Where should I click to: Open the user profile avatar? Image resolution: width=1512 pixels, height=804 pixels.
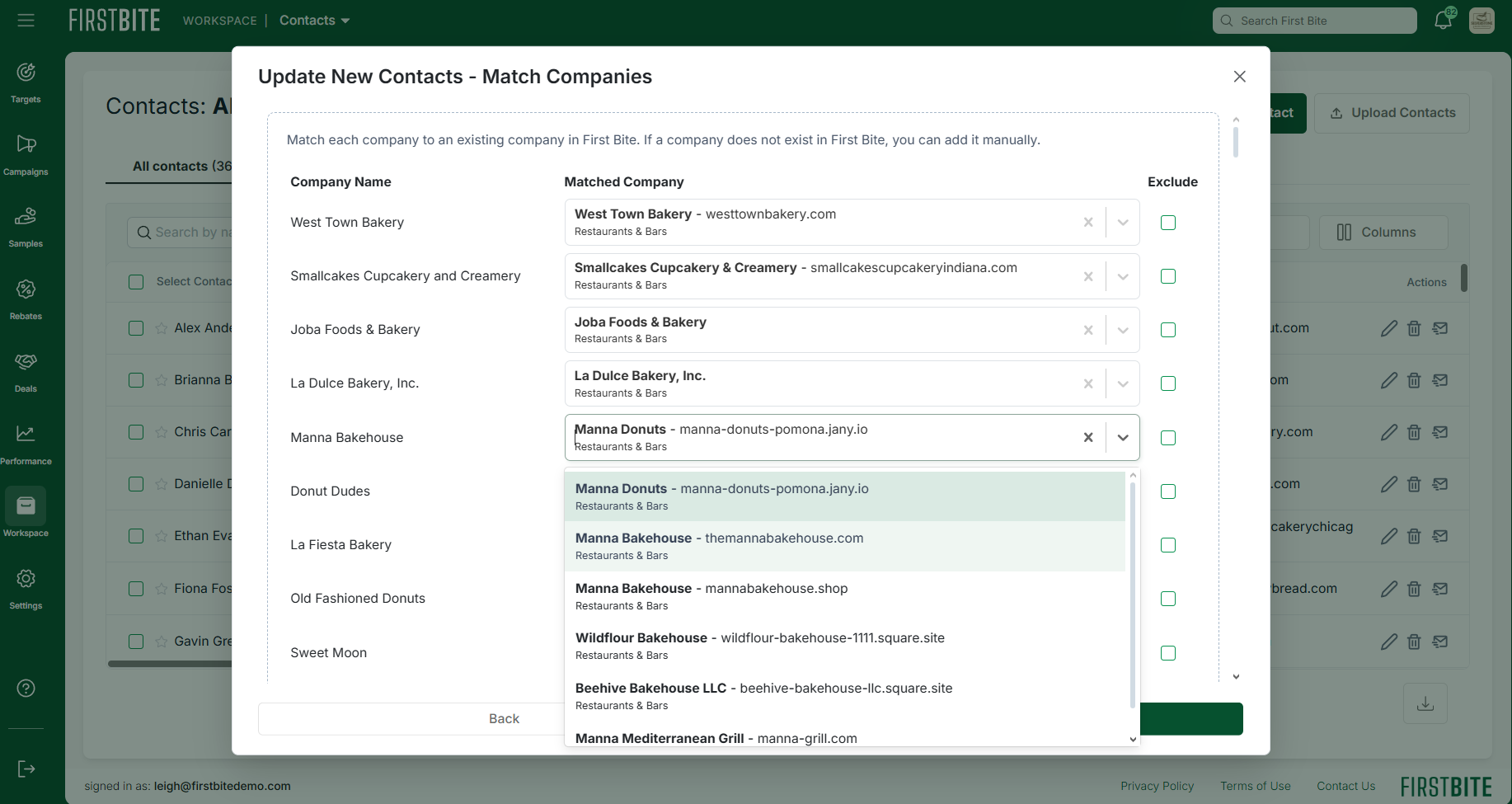1481,21
